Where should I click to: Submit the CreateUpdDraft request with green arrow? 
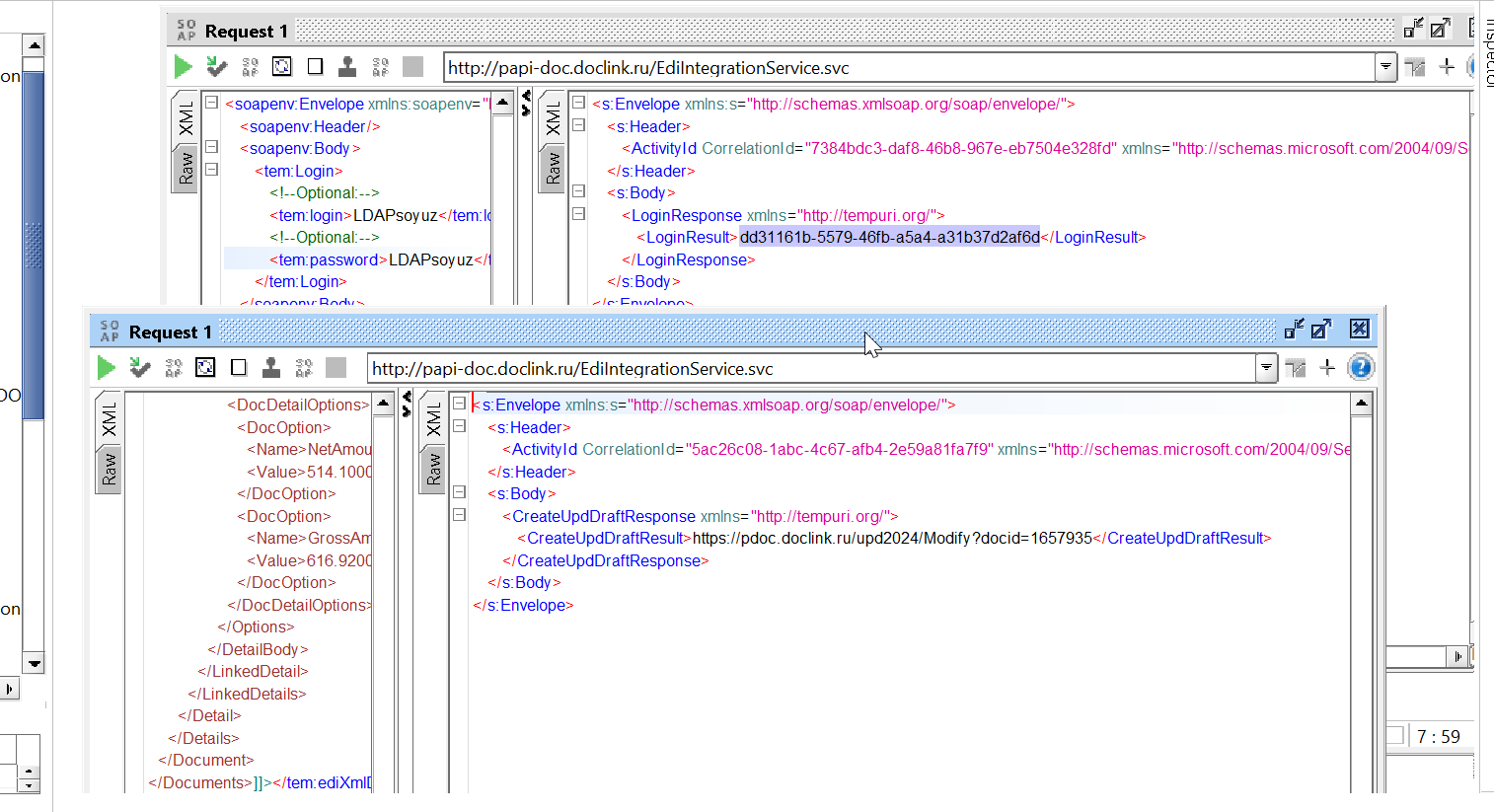coord(107,368)
